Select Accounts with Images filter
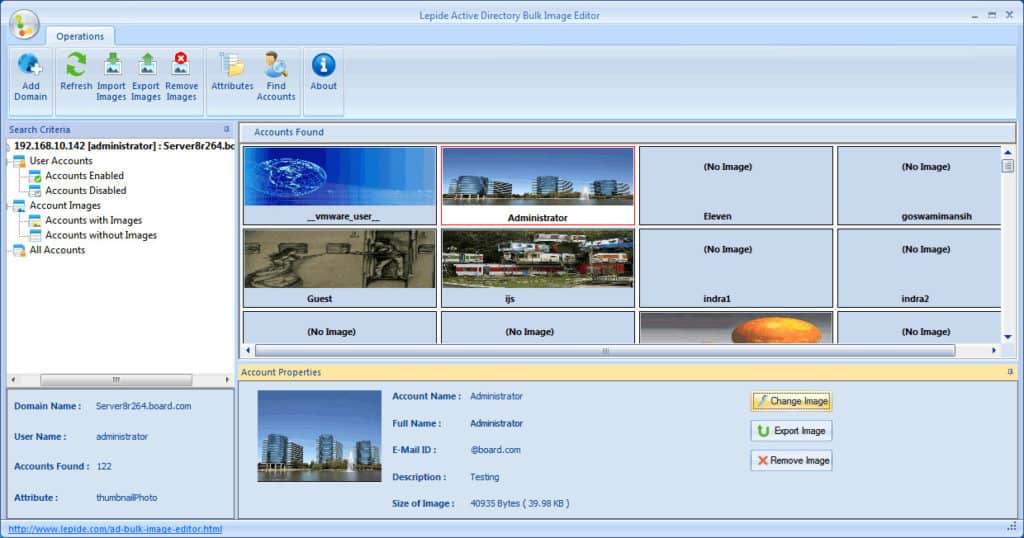This screenshot has width=1024, height=538. click(93, 221)
